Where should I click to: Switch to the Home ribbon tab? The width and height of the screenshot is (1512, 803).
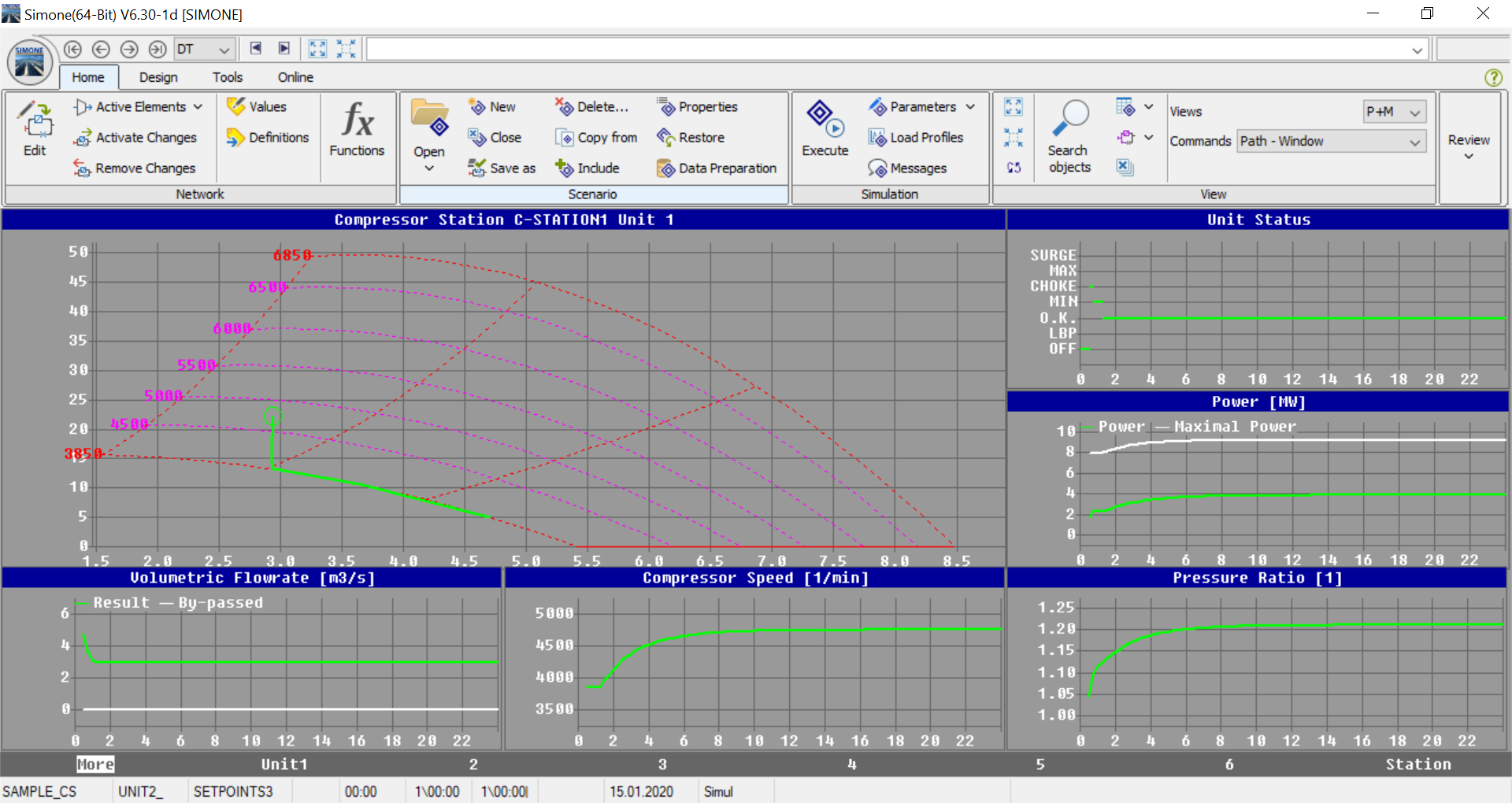click(x=88, y=77)
